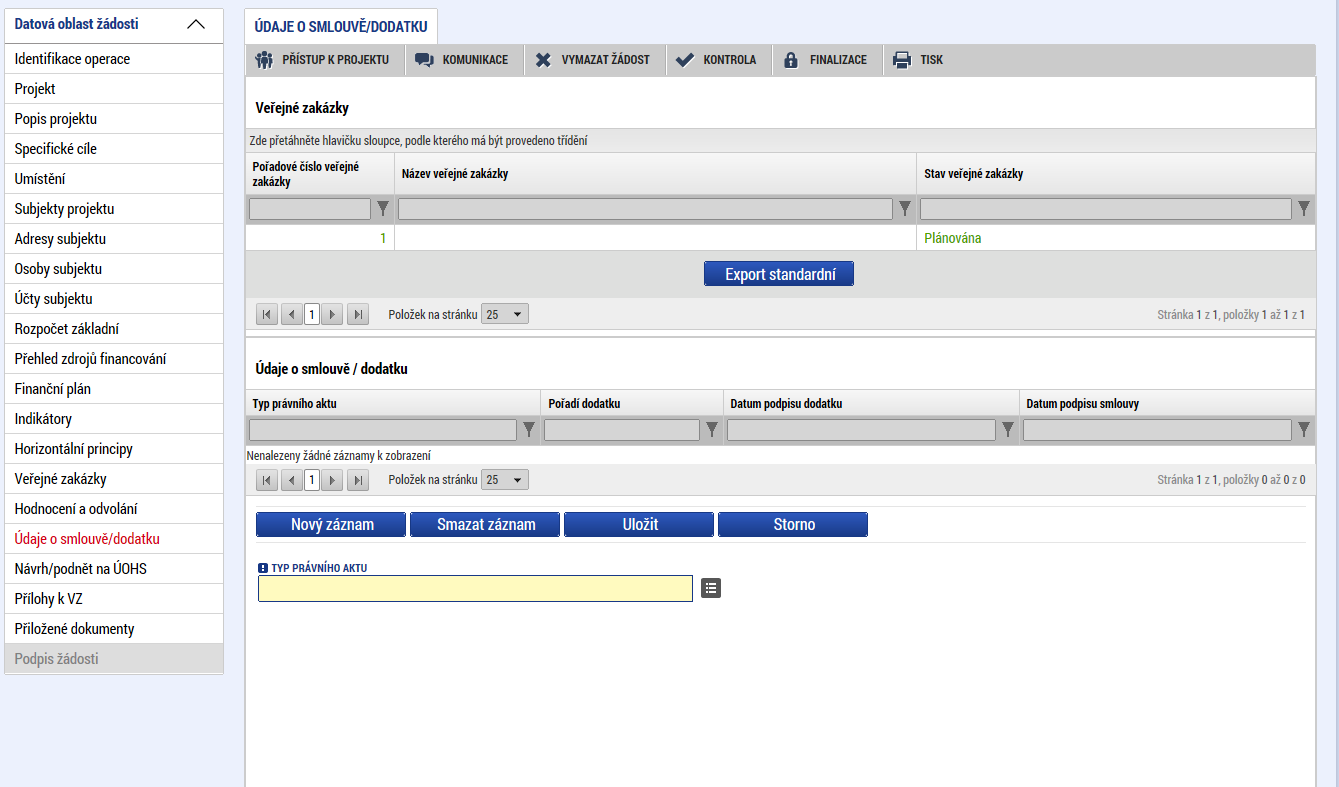Screen dimensions: 1339x787
Task: Open Komunikace from the toolbar
Action: point(461,60)
